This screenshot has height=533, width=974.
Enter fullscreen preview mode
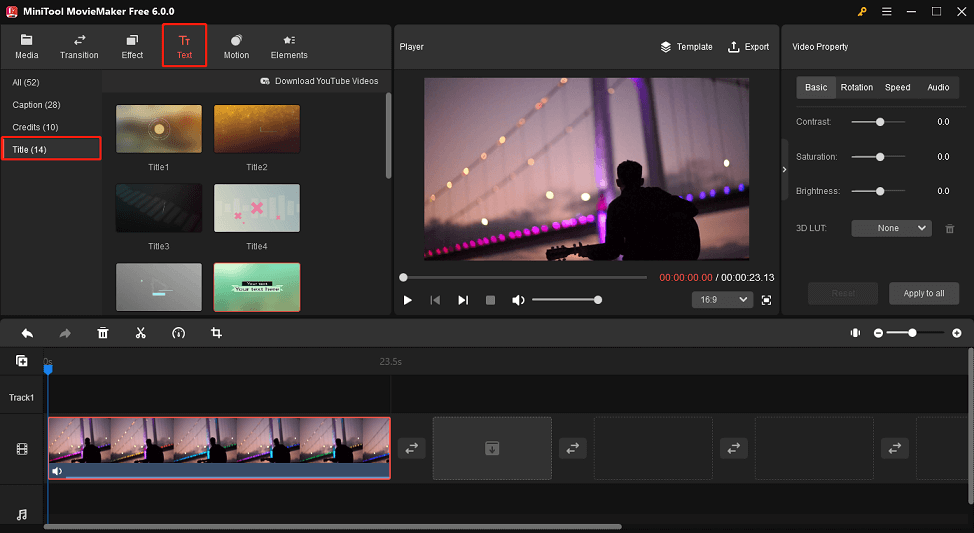766,300
